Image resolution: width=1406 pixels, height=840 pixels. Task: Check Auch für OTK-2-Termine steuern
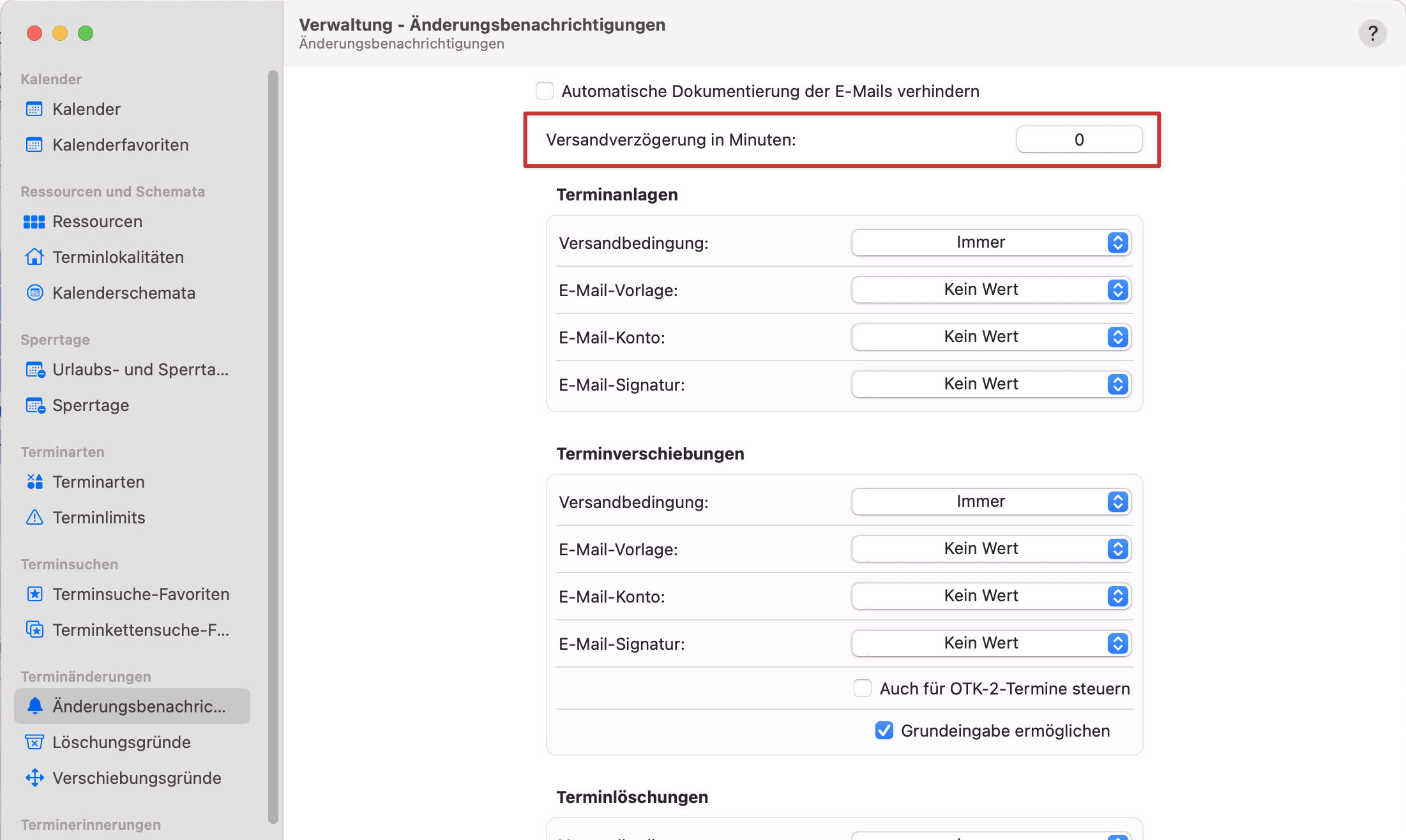[x=863, y=688]
